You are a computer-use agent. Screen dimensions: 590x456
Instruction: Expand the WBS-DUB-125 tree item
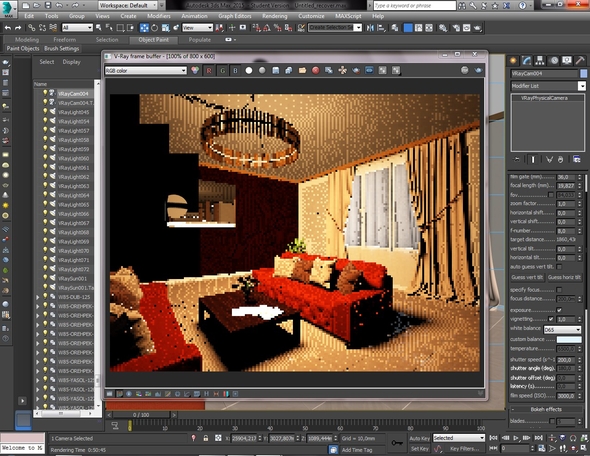click(x=38, y=297)
